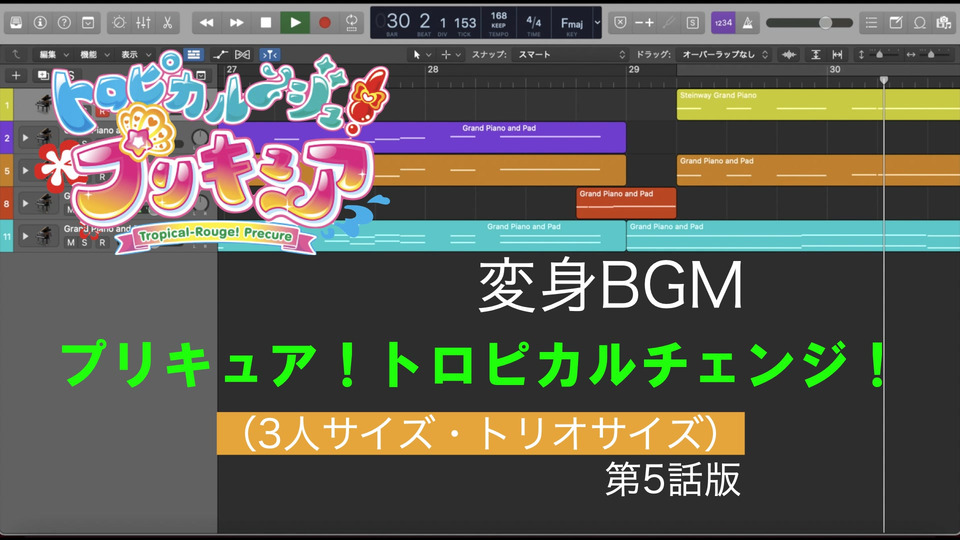This screenshot has height=540, width=960.
Task: Open the Note Pads icon
Action: [895, 23]
